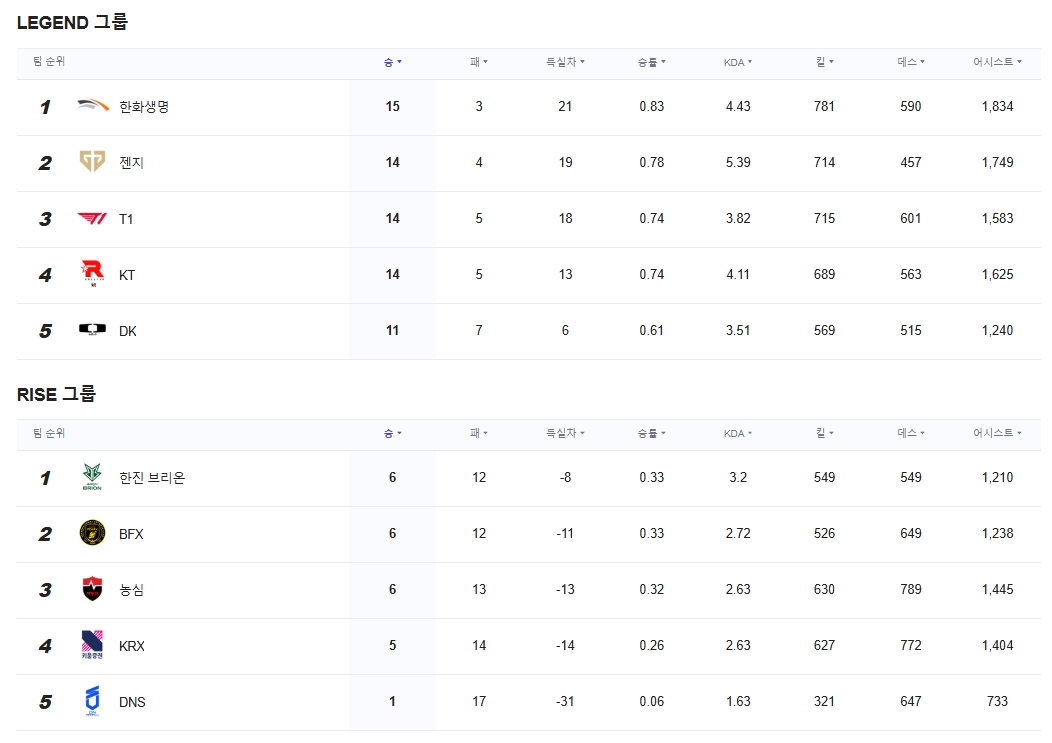
Task: Sort LEGEND group by 어시스트 column
Action: pos(997,62)
